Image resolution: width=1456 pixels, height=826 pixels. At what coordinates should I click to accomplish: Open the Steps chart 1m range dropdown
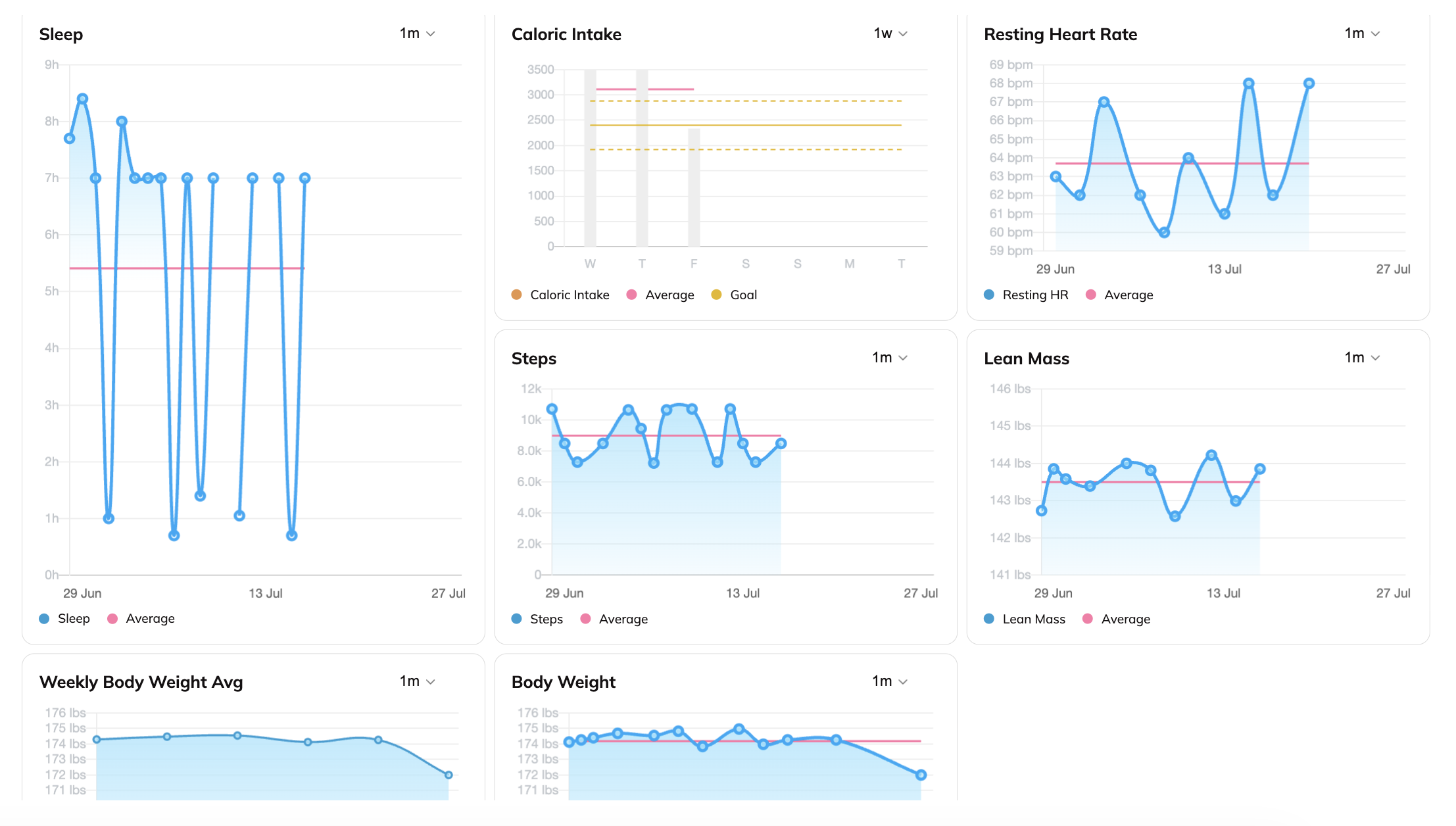coord(890,358)
